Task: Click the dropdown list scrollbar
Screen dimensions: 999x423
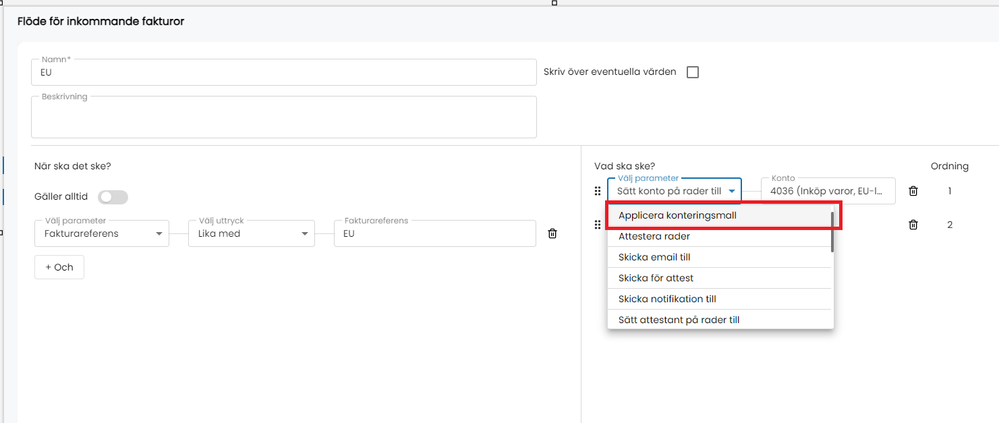Action: 831,232
